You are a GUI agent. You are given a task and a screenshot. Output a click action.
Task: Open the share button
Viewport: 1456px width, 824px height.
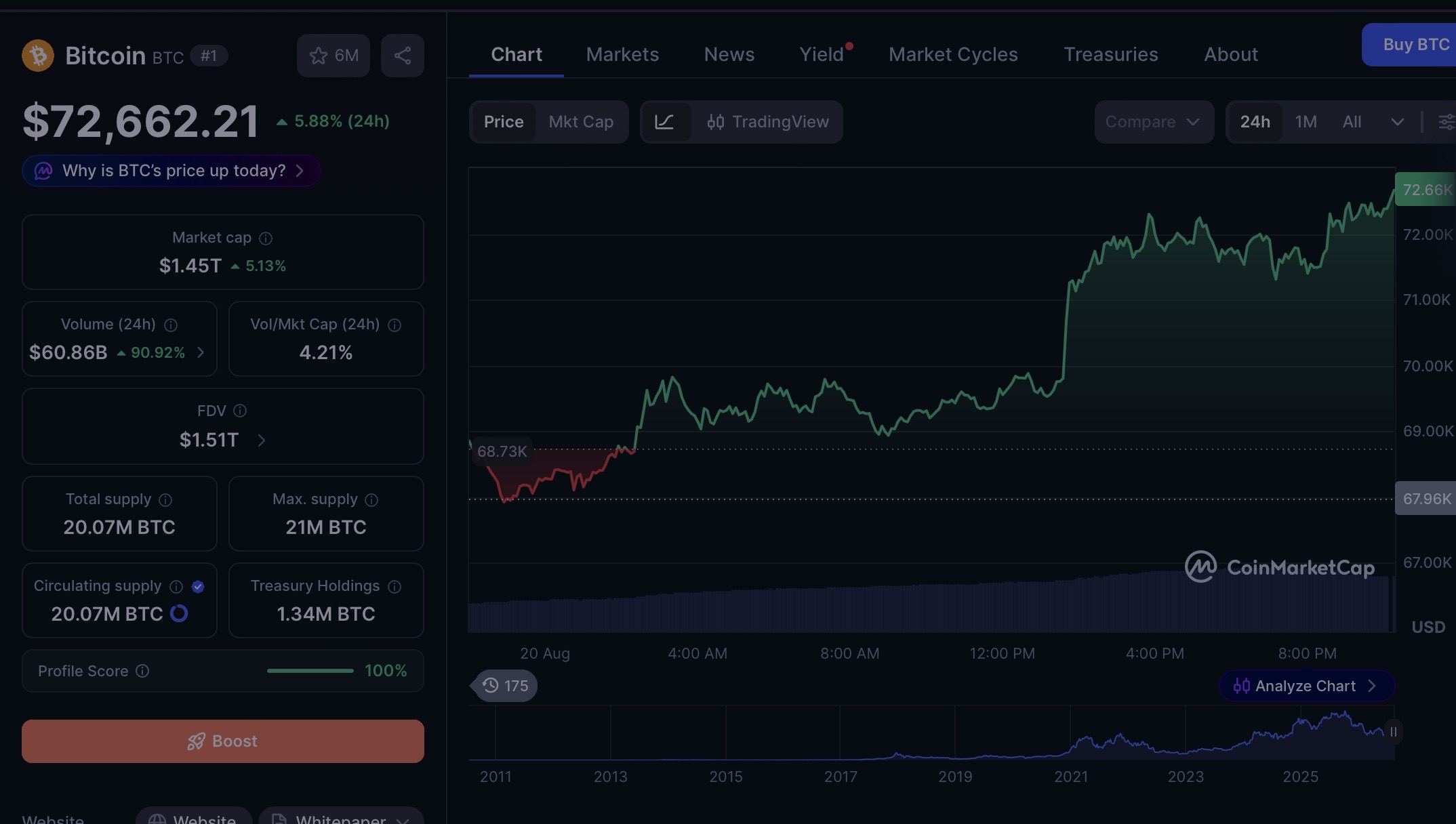coord(403,56)
